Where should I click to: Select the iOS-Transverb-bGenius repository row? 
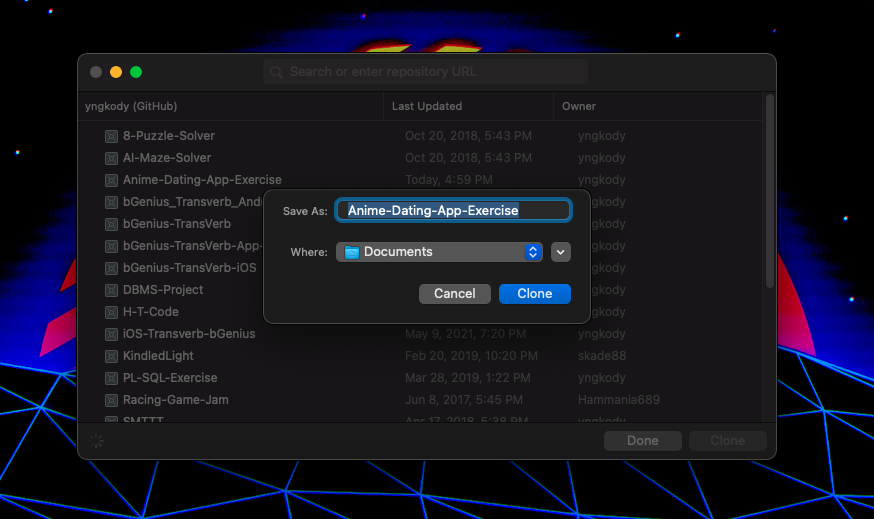point(189,334)
